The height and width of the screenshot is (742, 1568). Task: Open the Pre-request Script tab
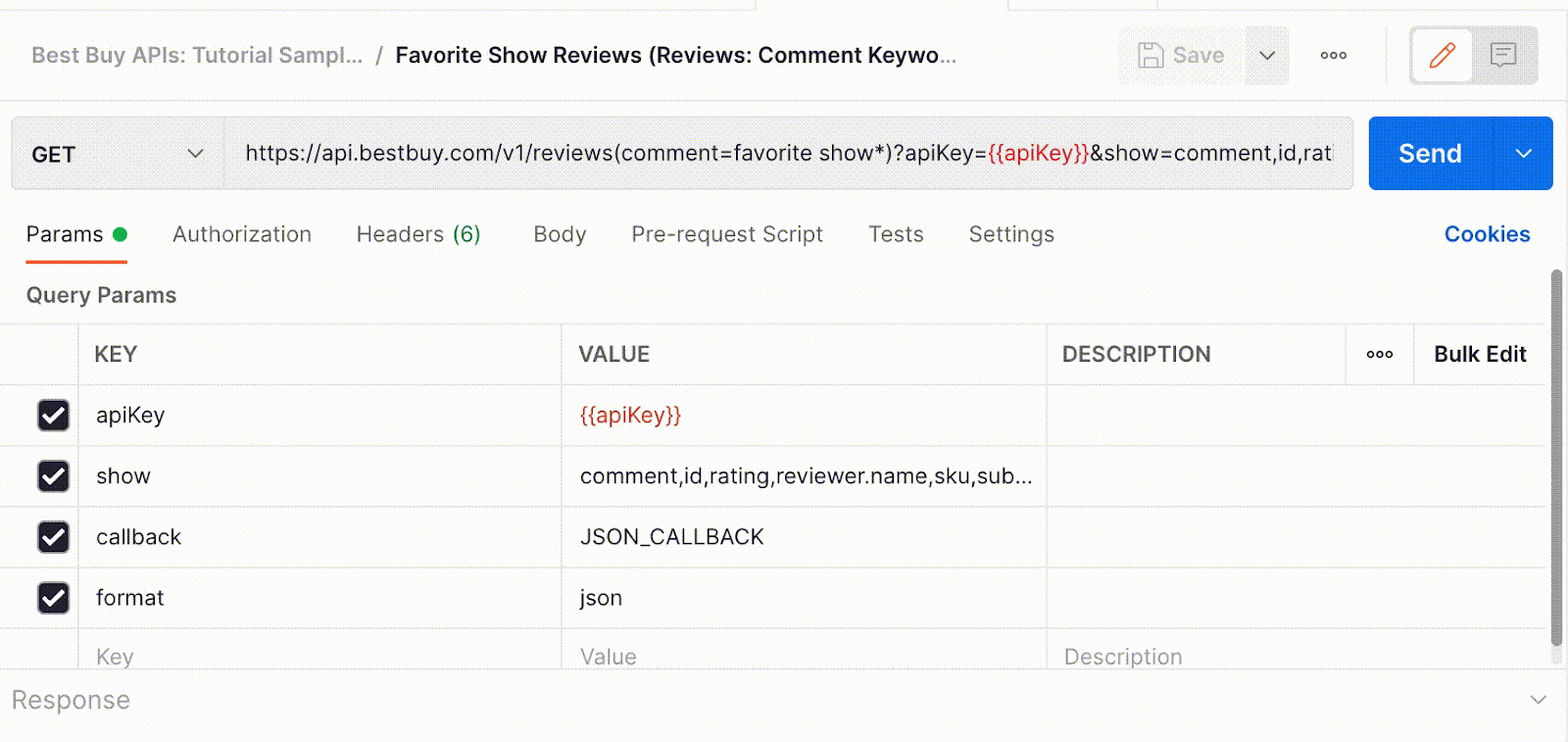pyautogui.click(x=727, y=234)
